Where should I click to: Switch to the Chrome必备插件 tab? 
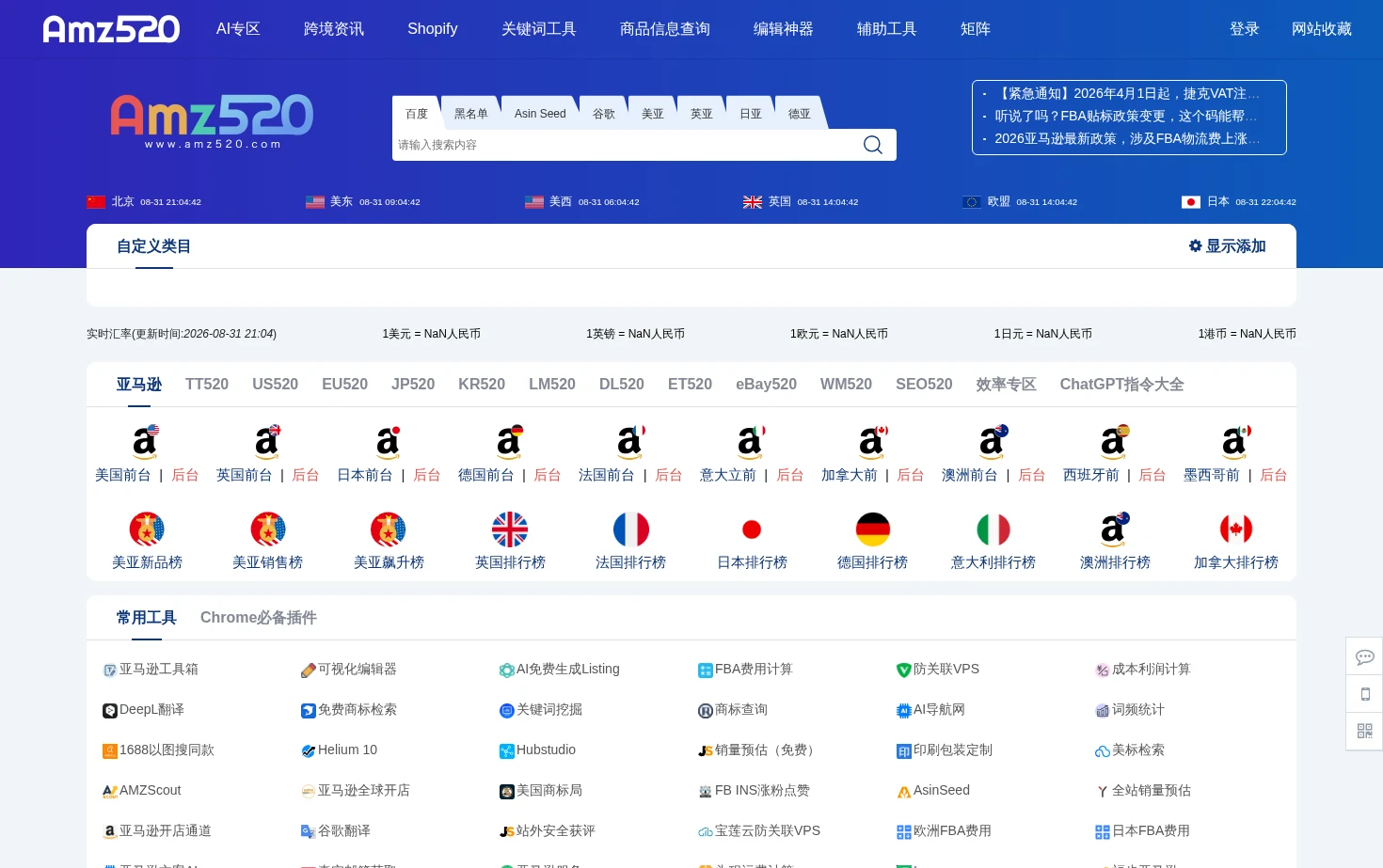259,618
